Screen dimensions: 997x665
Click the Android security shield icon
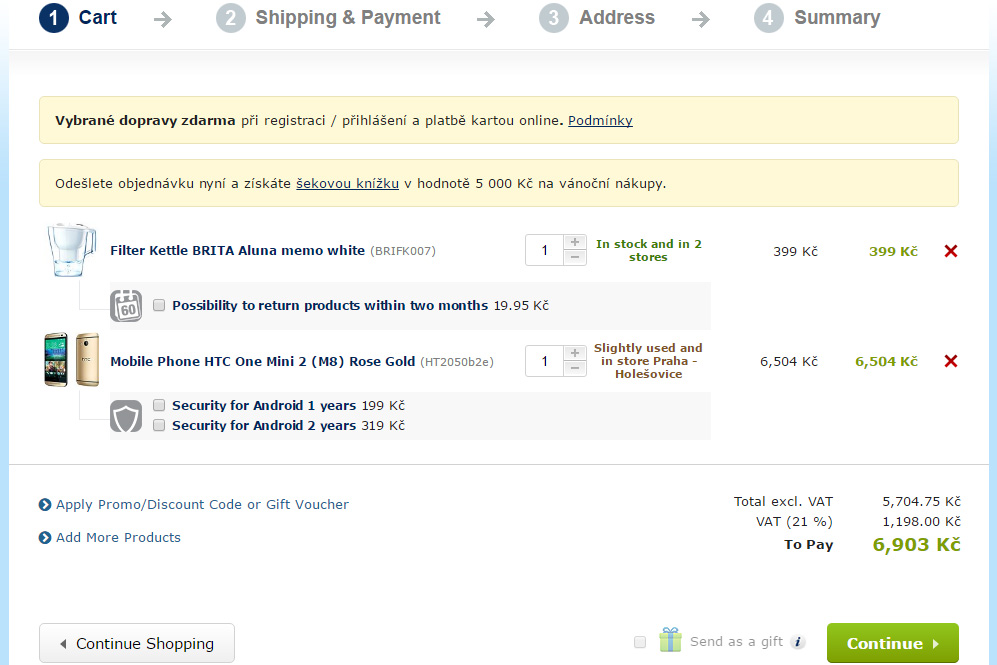click(126, 416)
